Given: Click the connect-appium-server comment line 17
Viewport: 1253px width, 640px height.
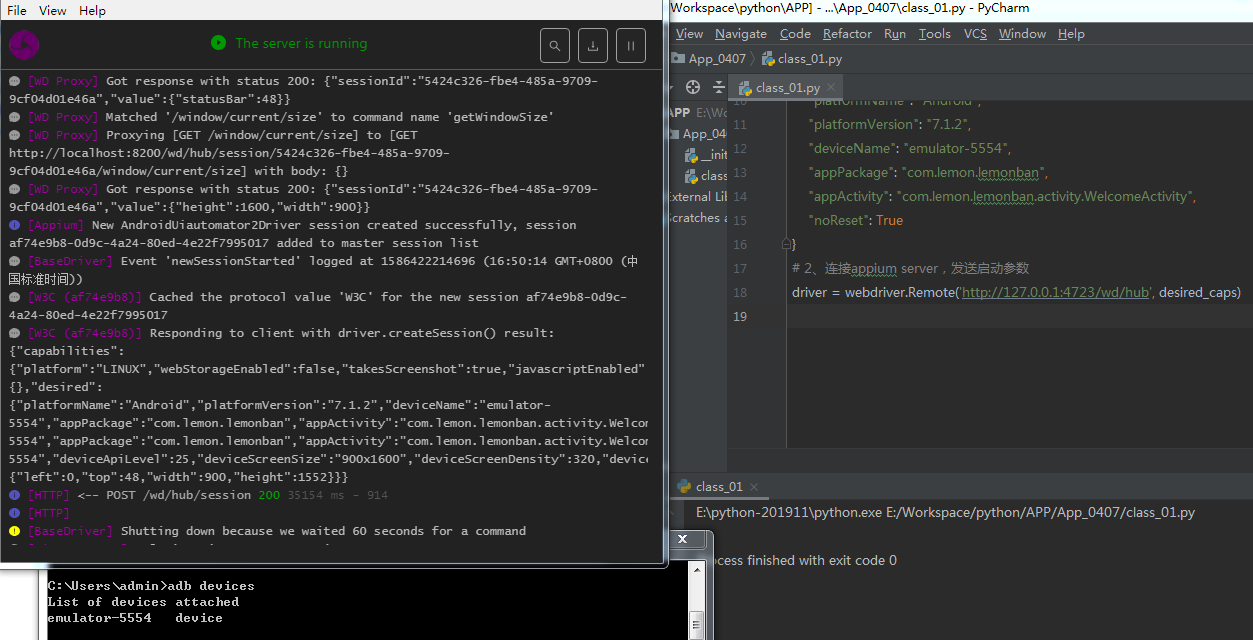Looking at the screenshot, I should [910, 268].
